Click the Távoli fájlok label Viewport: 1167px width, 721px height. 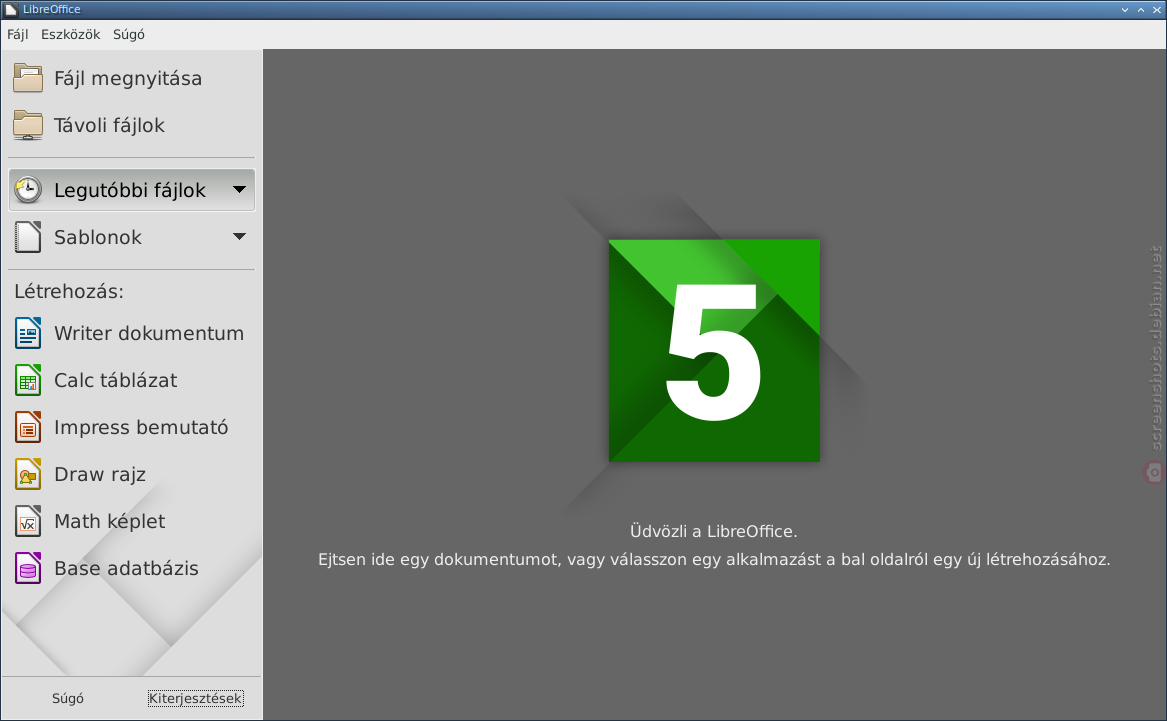(x=109, y=126)
